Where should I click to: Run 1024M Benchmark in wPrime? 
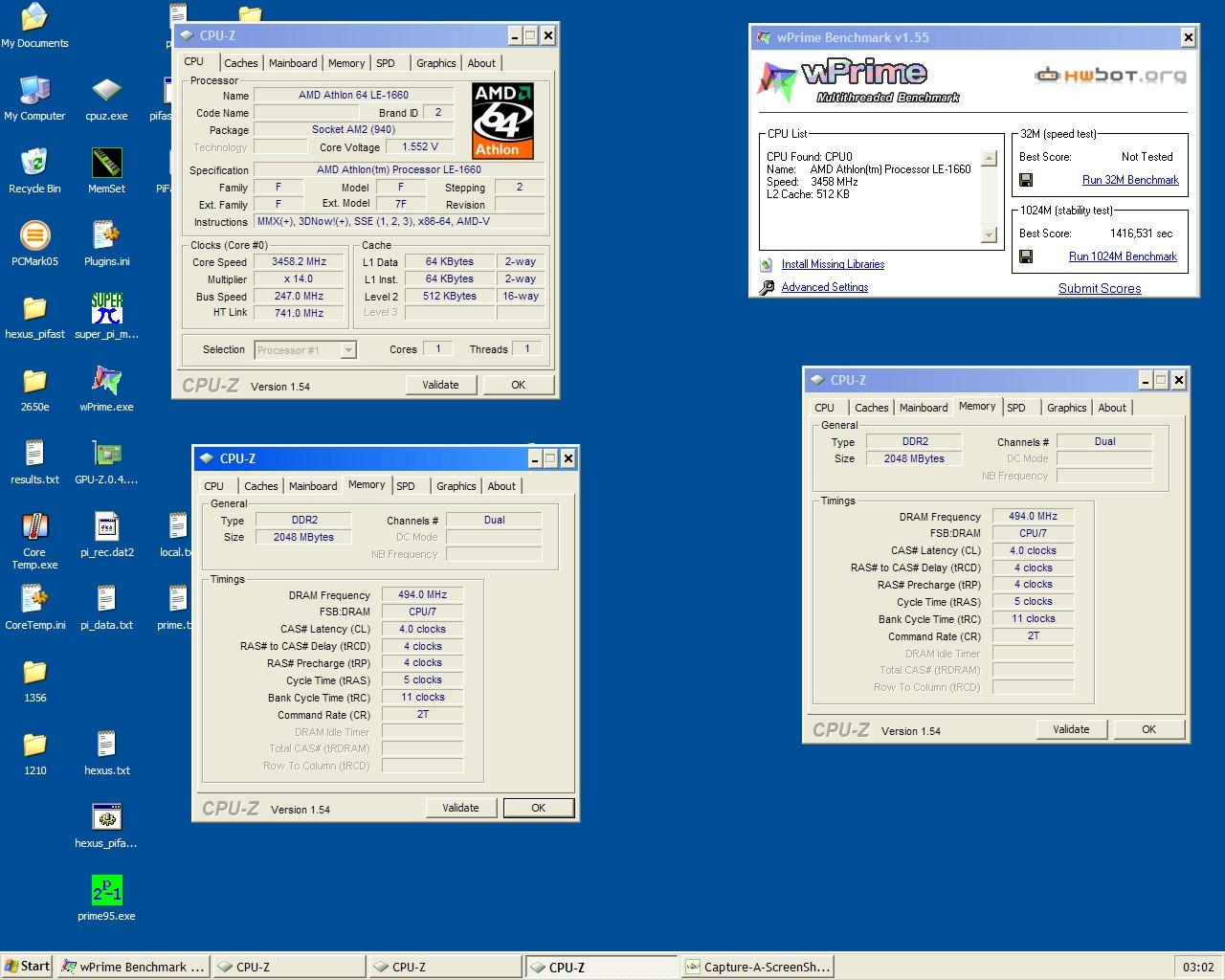click(x=1123, y=256)
